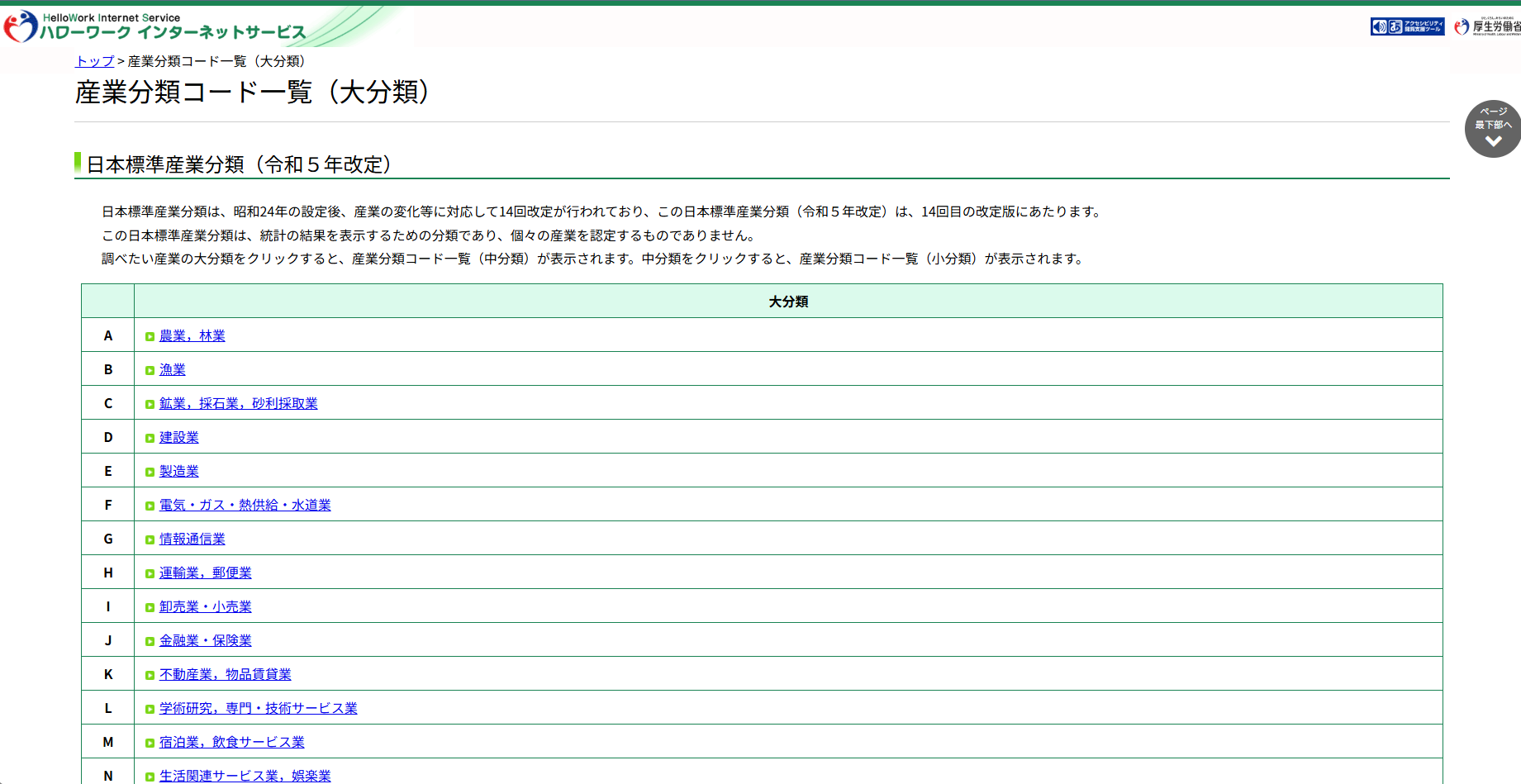Click green arrow beside 学術研究，専門・技術サービス業

click(x=150, y=709)
